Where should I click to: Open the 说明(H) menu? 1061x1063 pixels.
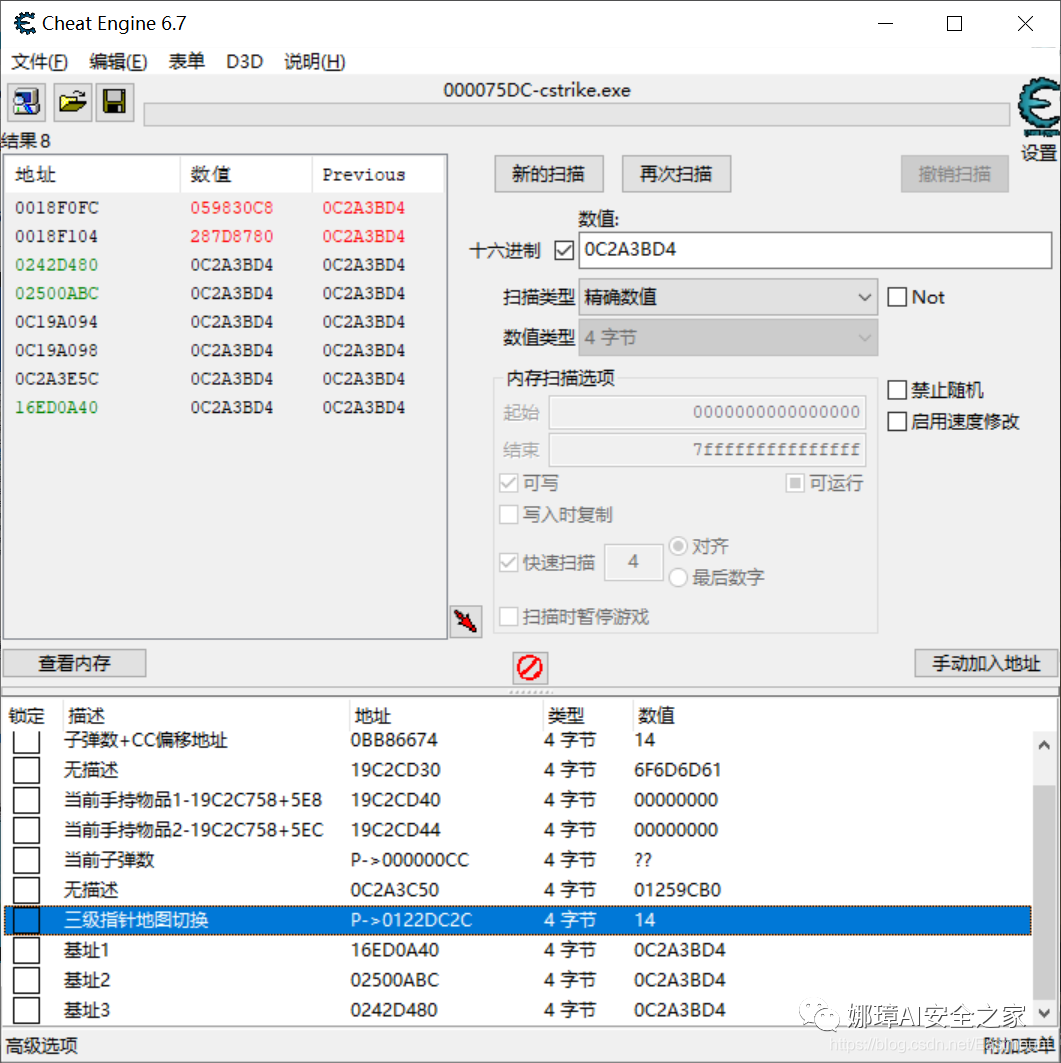pyautogui.click(x=315, y=62)
